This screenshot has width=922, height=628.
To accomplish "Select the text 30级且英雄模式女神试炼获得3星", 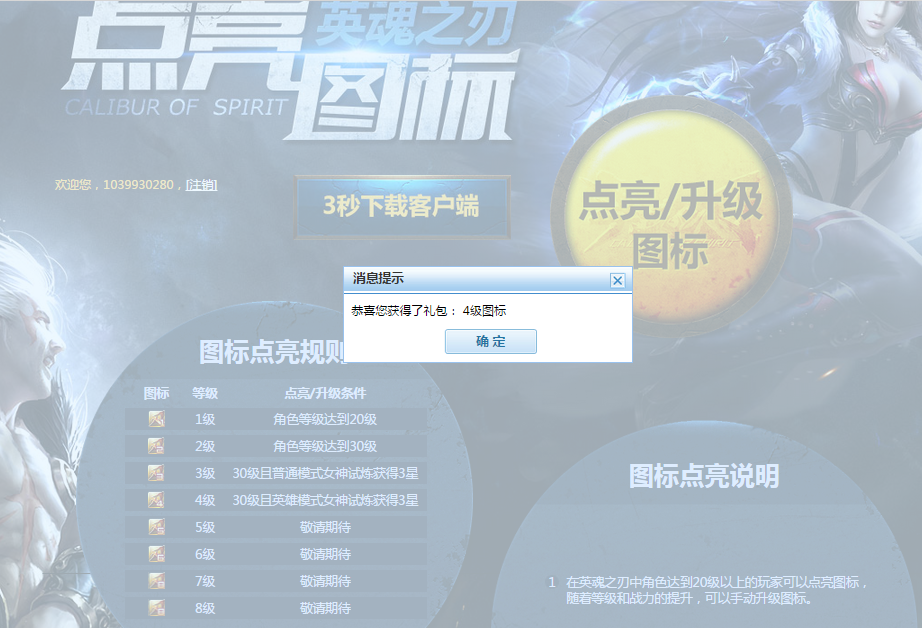I will tap(325, 500).
